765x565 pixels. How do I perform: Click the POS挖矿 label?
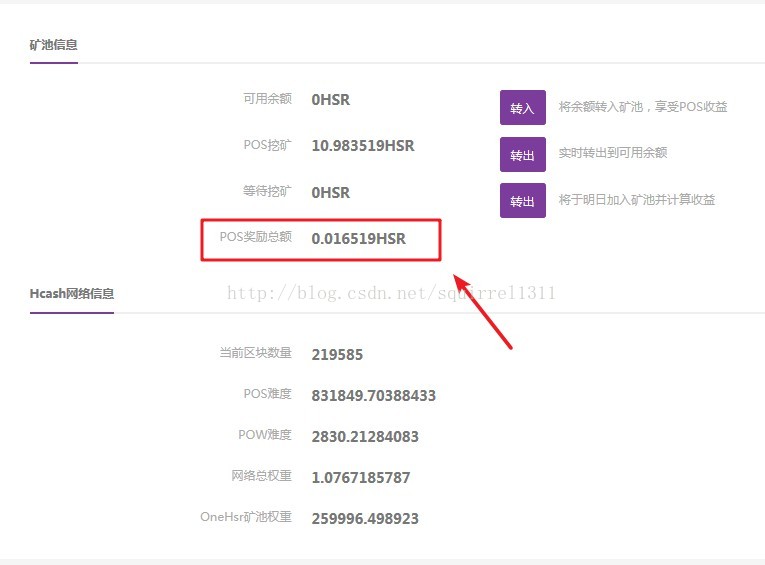(x=267, y=145)
